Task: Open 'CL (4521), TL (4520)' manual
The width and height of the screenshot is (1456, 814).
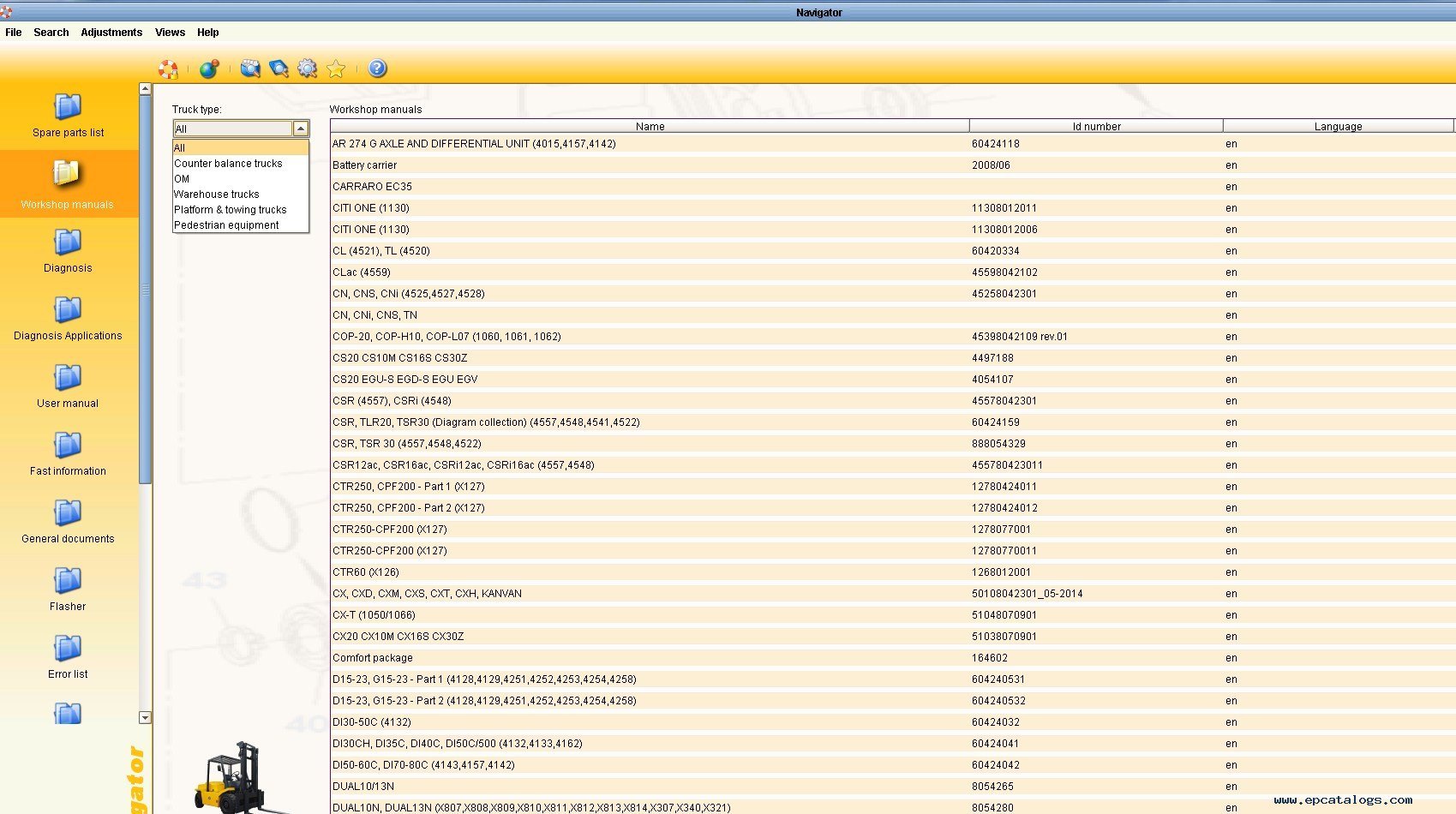Action: click(892, 251)
